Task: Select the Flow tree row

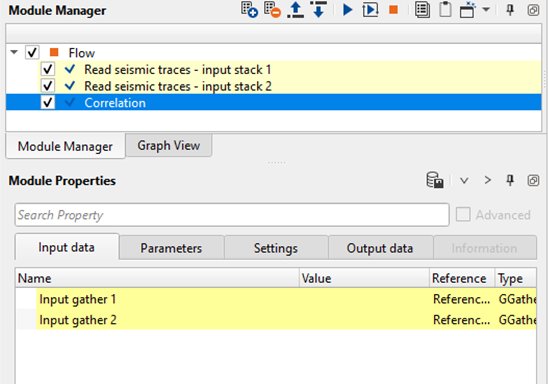Action: 273,53
